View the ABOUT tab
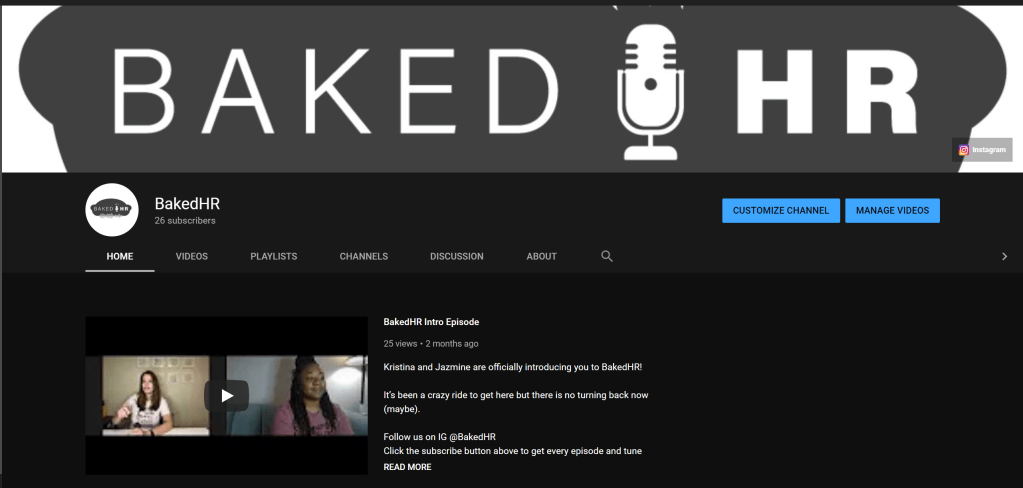 pos(541,256)
